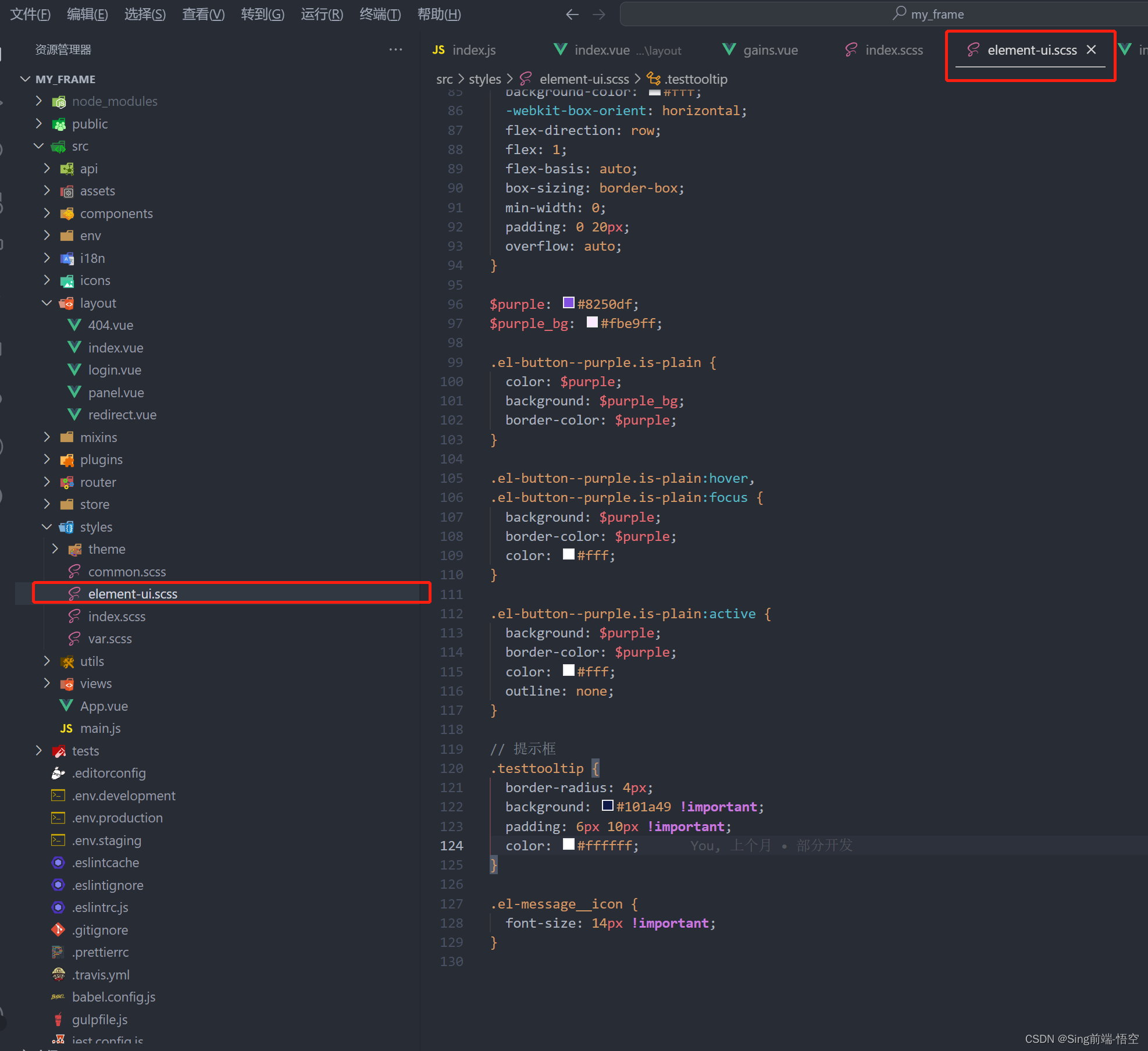Viewport: 1148px width, 1051px height.
Task: Close the element-ui.scss tab
Action: tap(1091, 49)
